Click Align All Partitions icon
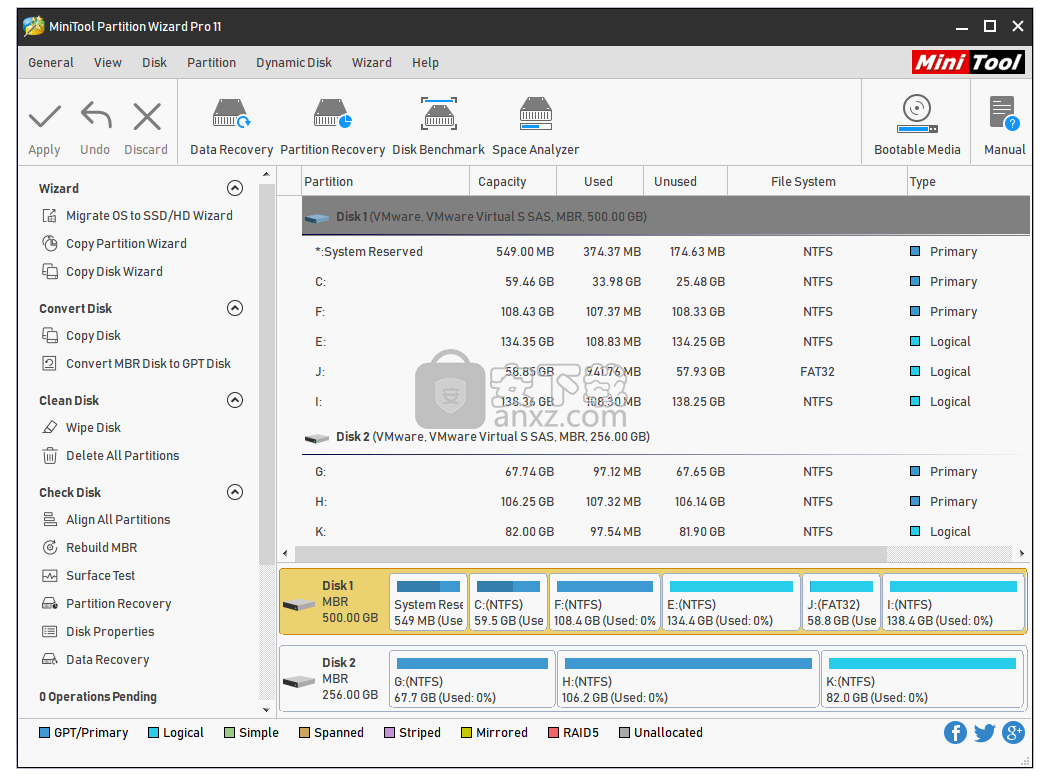The width and height of the screenshot is (1046, 781). 49,520
